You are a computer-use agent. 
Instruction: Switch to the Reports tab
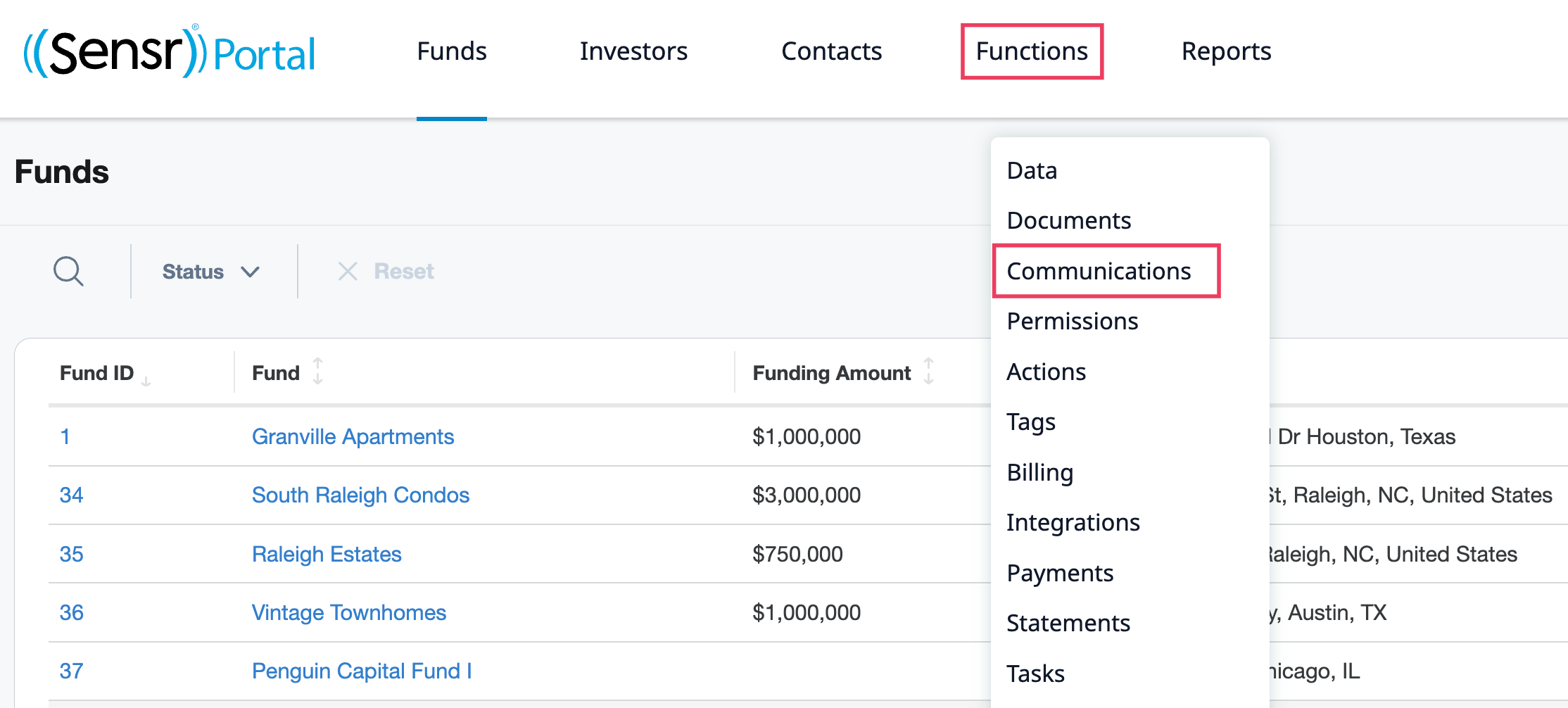coord(1226,51)
